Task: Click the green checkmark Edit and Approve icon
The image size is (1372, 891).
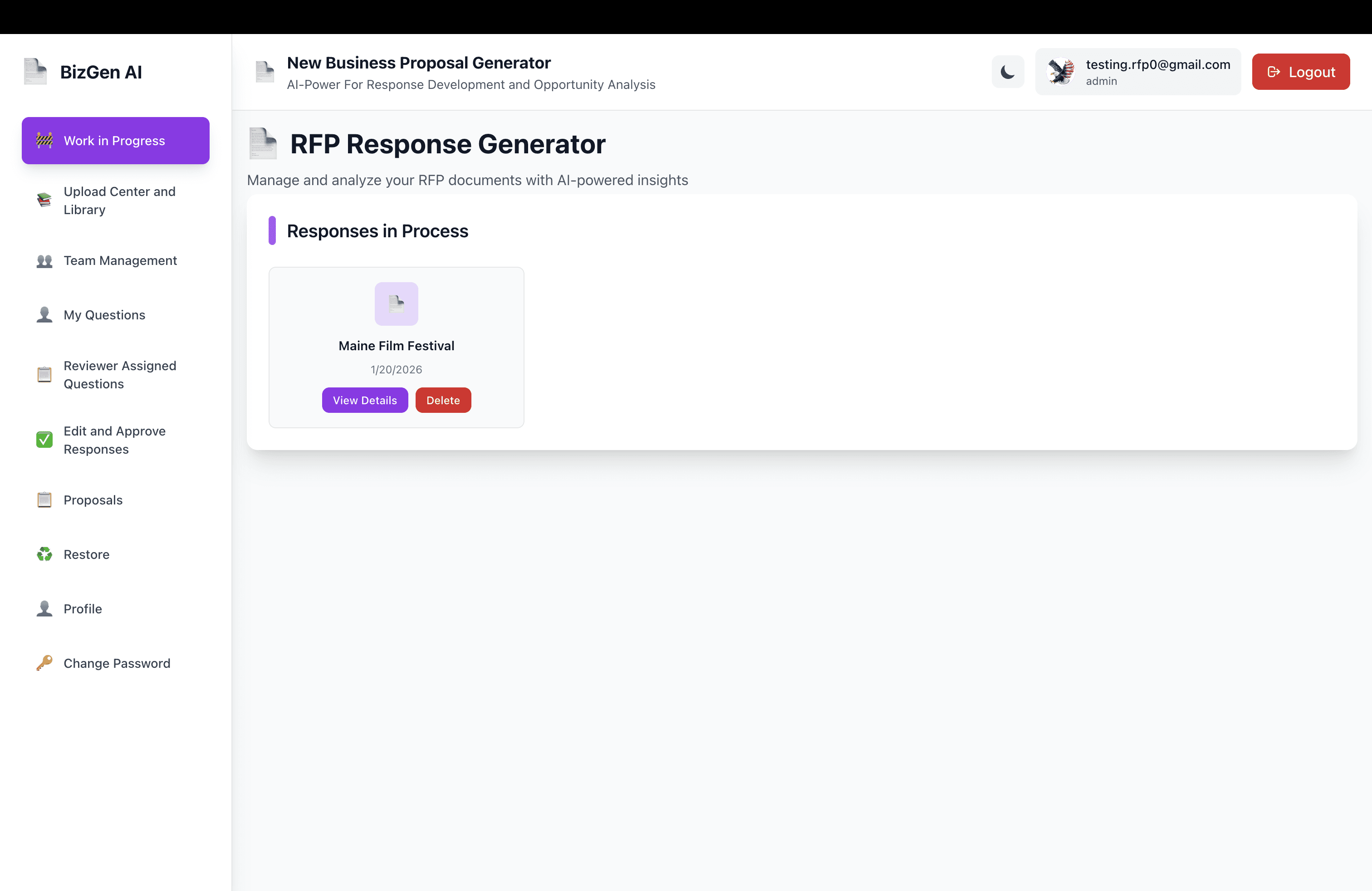Action: click(44, 440)
